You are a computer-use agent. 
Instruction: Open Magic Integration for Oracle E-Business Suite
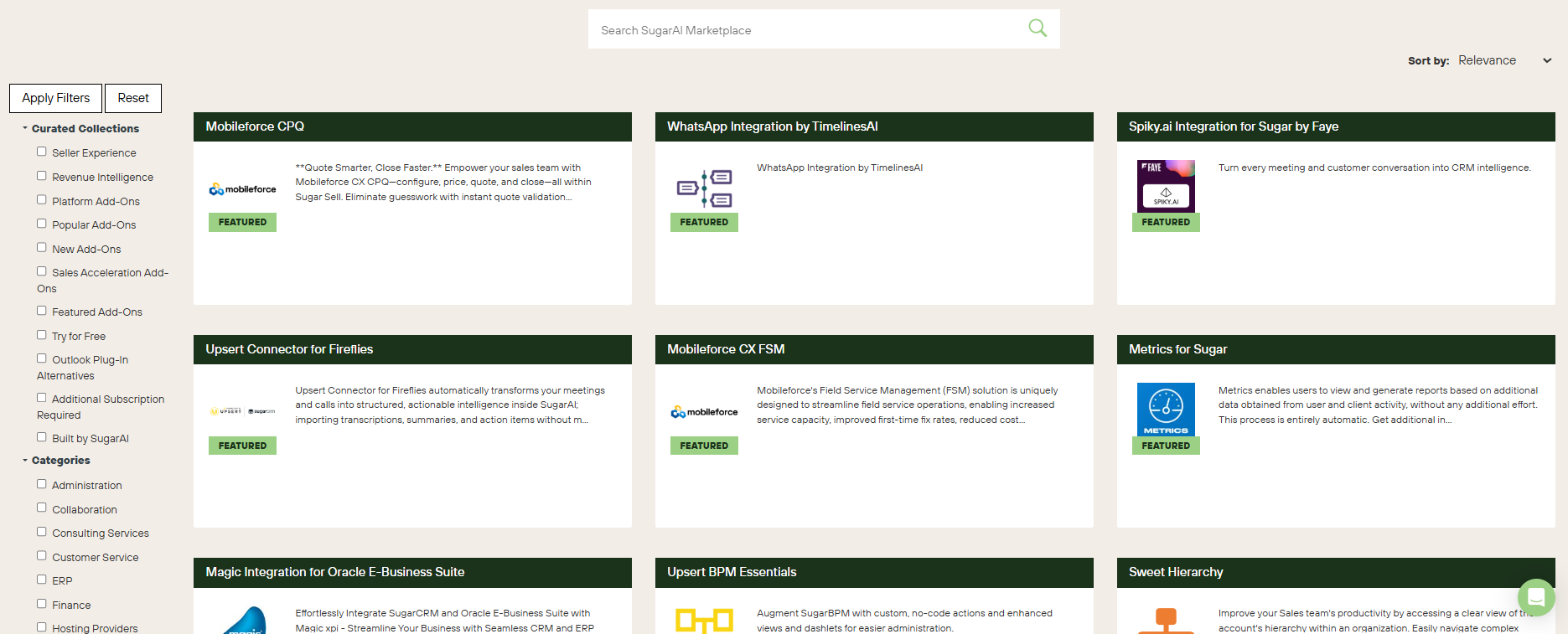click(x=335, y=572)
